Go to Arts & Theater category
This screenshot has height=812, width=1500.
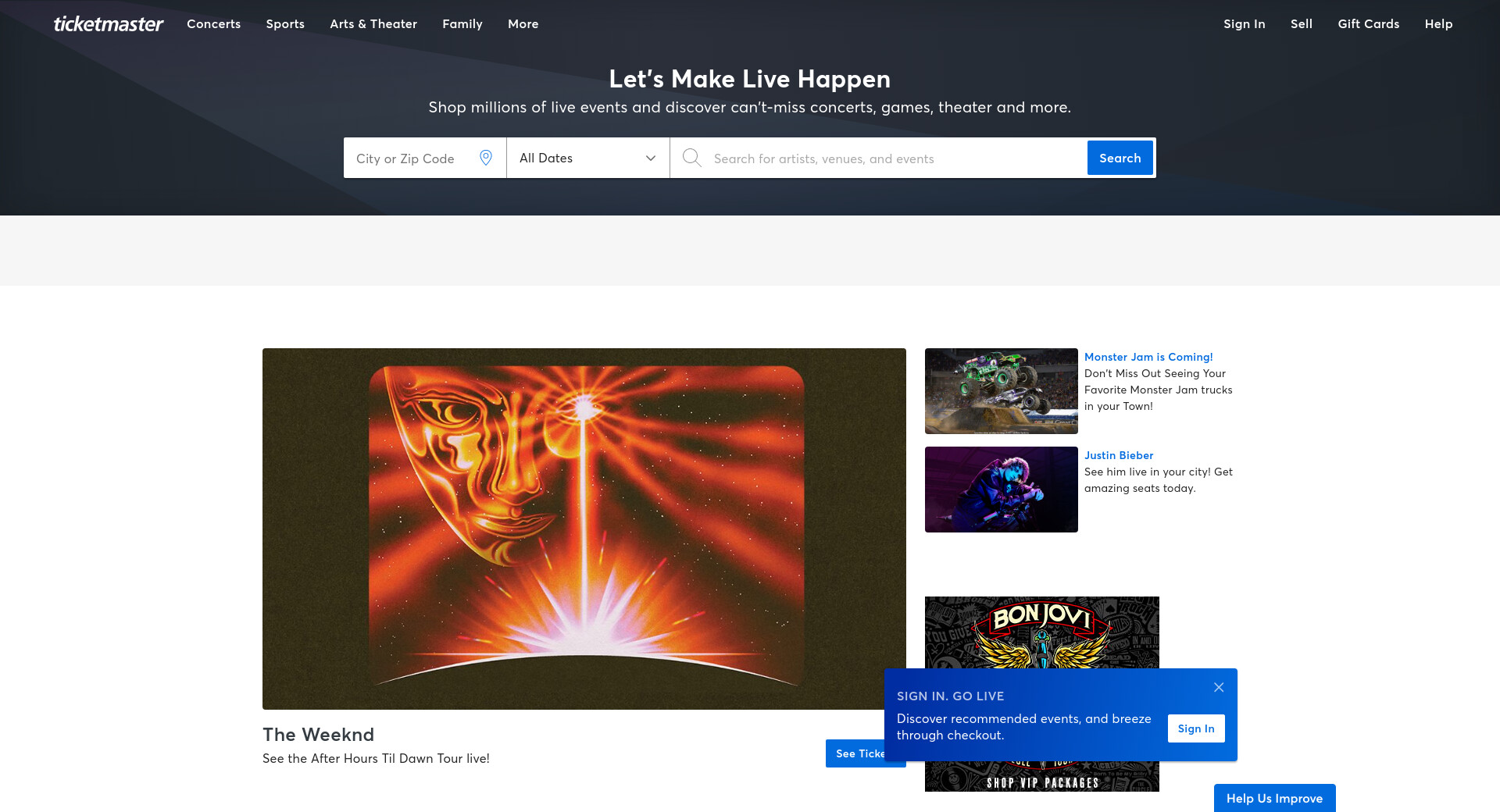(x=373, y=24)
